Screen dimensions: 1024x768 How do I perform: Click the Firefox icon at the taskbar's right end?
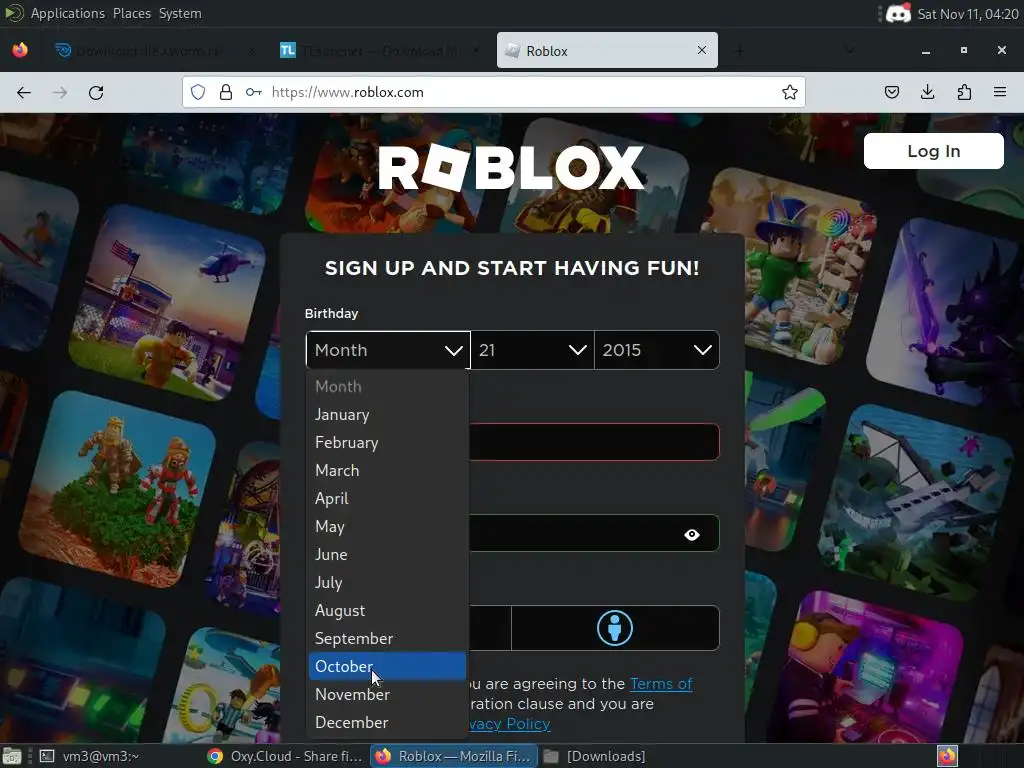(x=948, y=756)
